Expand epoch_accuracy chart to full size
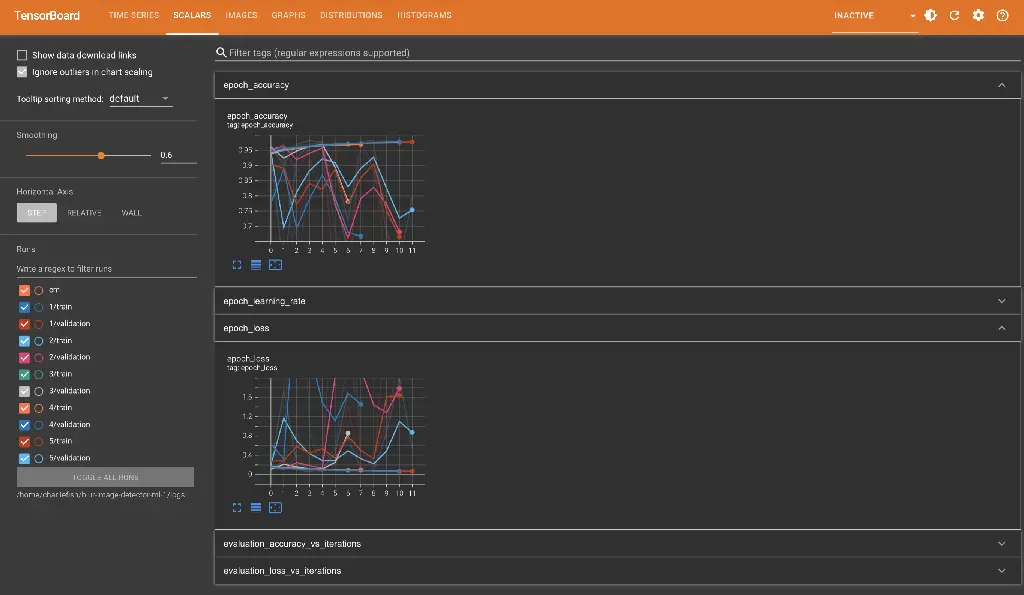Image resolution: width=1024 pixels, height=595 pixels. [237, 265]
